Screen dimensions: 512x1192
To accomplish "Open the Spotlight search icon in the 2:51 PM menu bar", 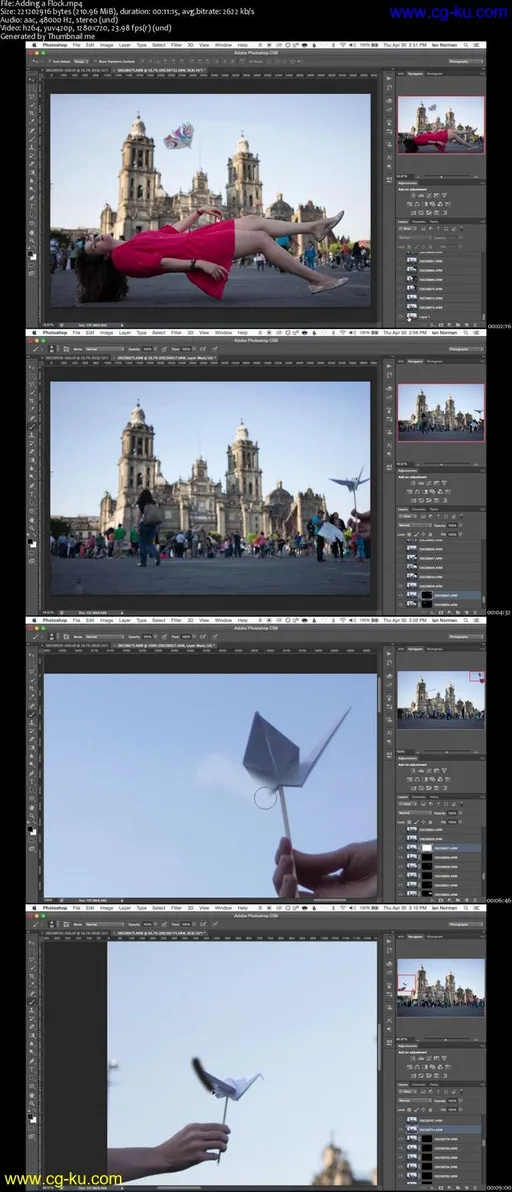I will pos(466,45).
